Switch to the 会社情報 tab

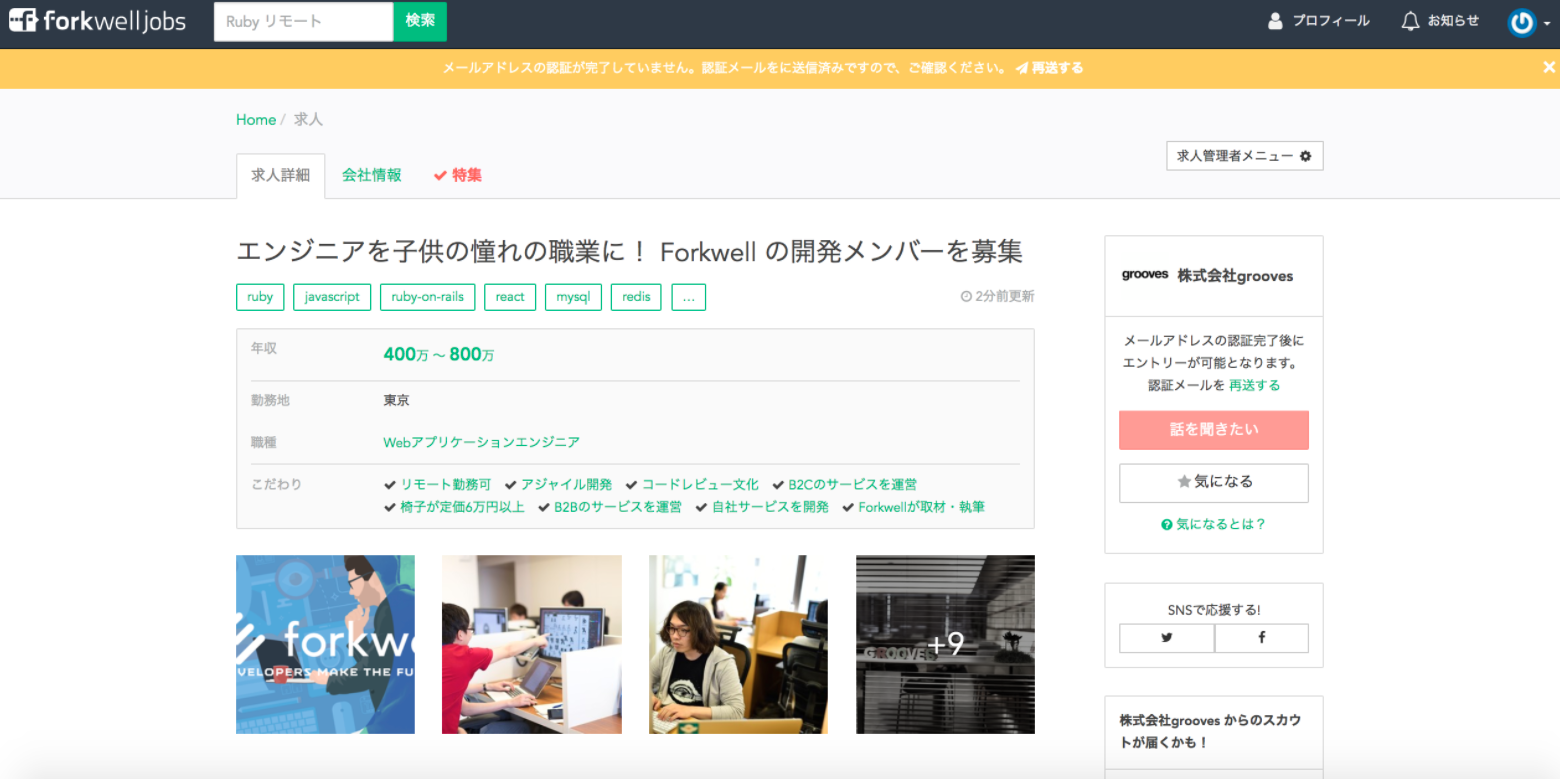click(372, 175)
